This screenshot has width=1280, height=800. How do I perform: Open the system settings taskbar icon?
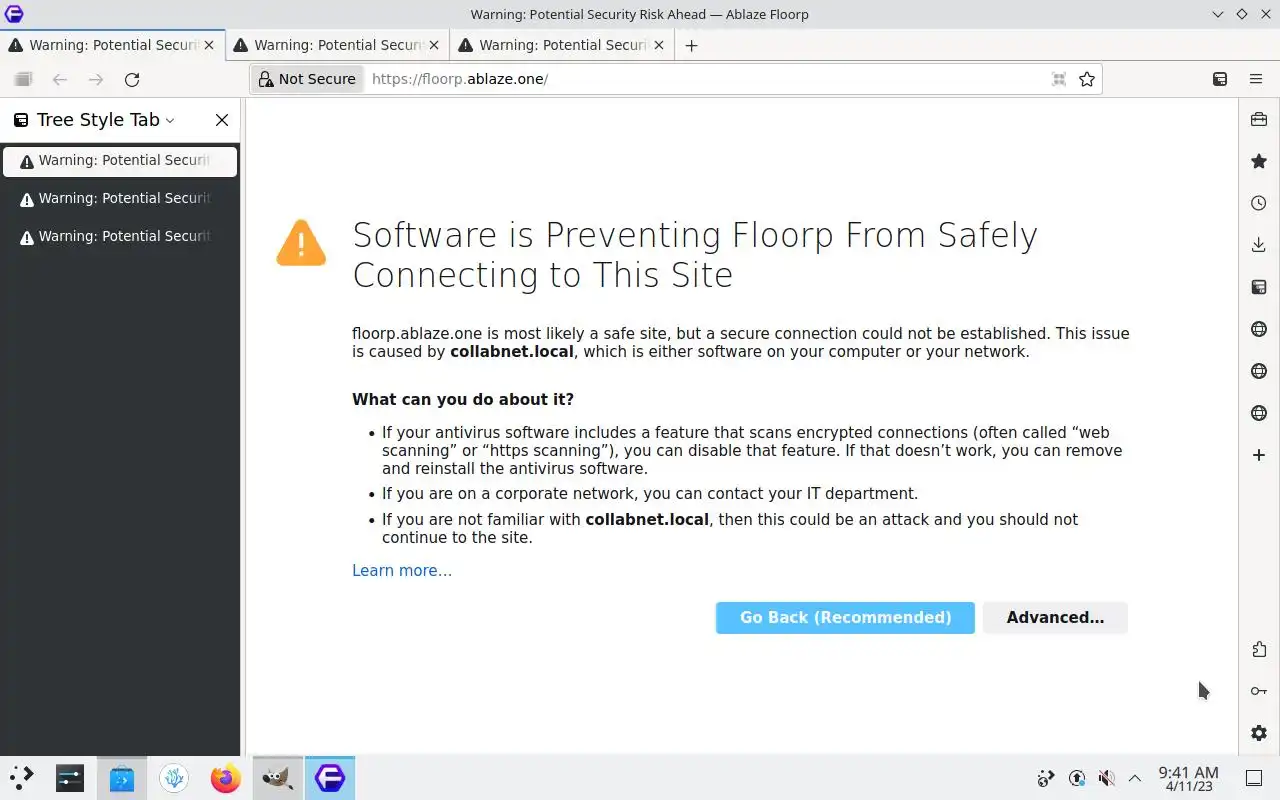[70, 778]
